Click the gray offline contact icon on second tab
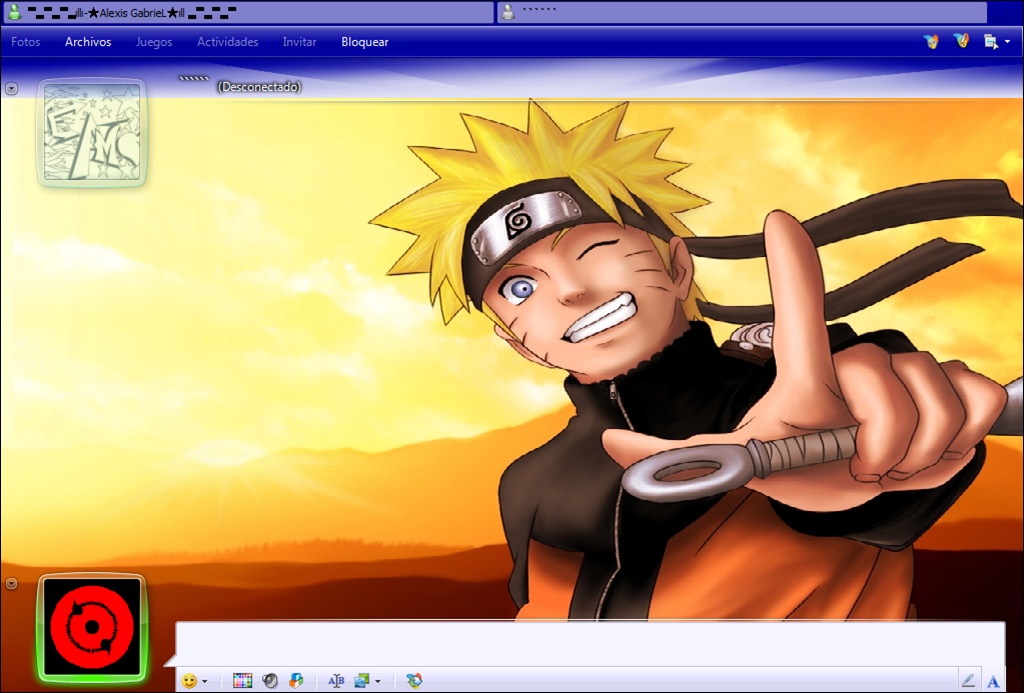This screenshot has width=1024, height=693. click(508, 12)
